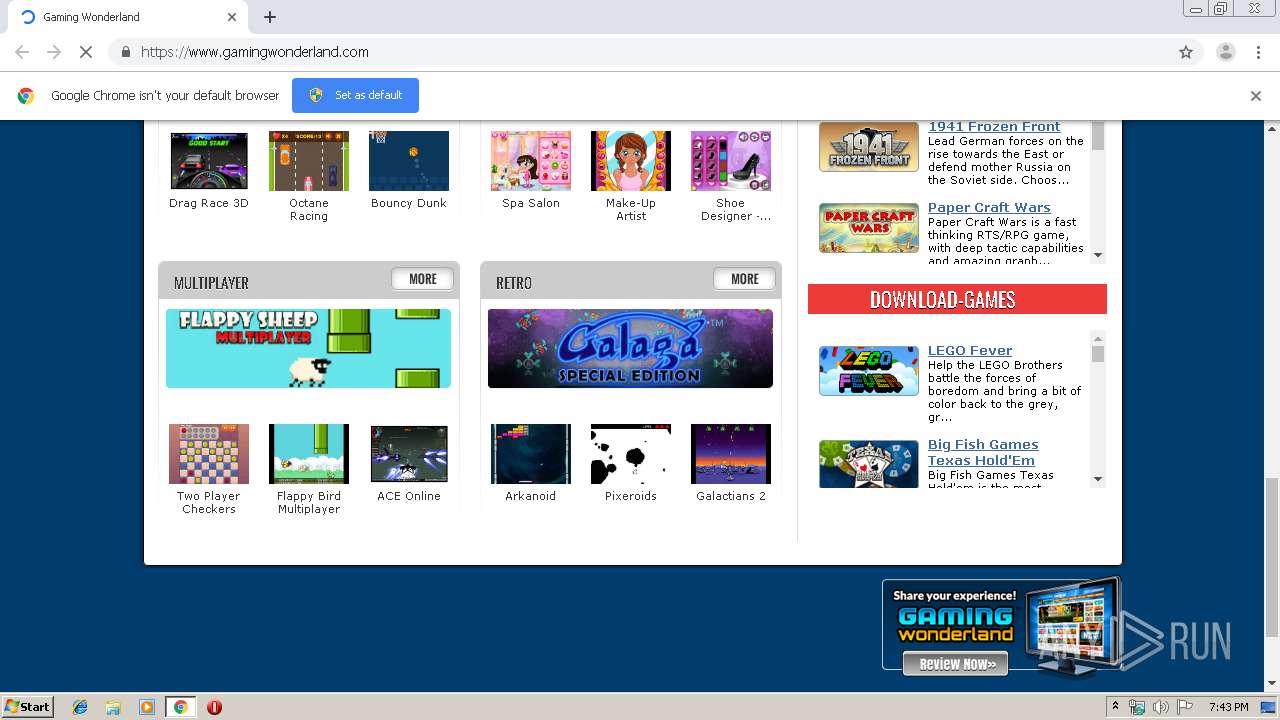Open the Galaga Special Edition banner
Viewport: 1280px width, 720px height.
(x=630, y=348)
